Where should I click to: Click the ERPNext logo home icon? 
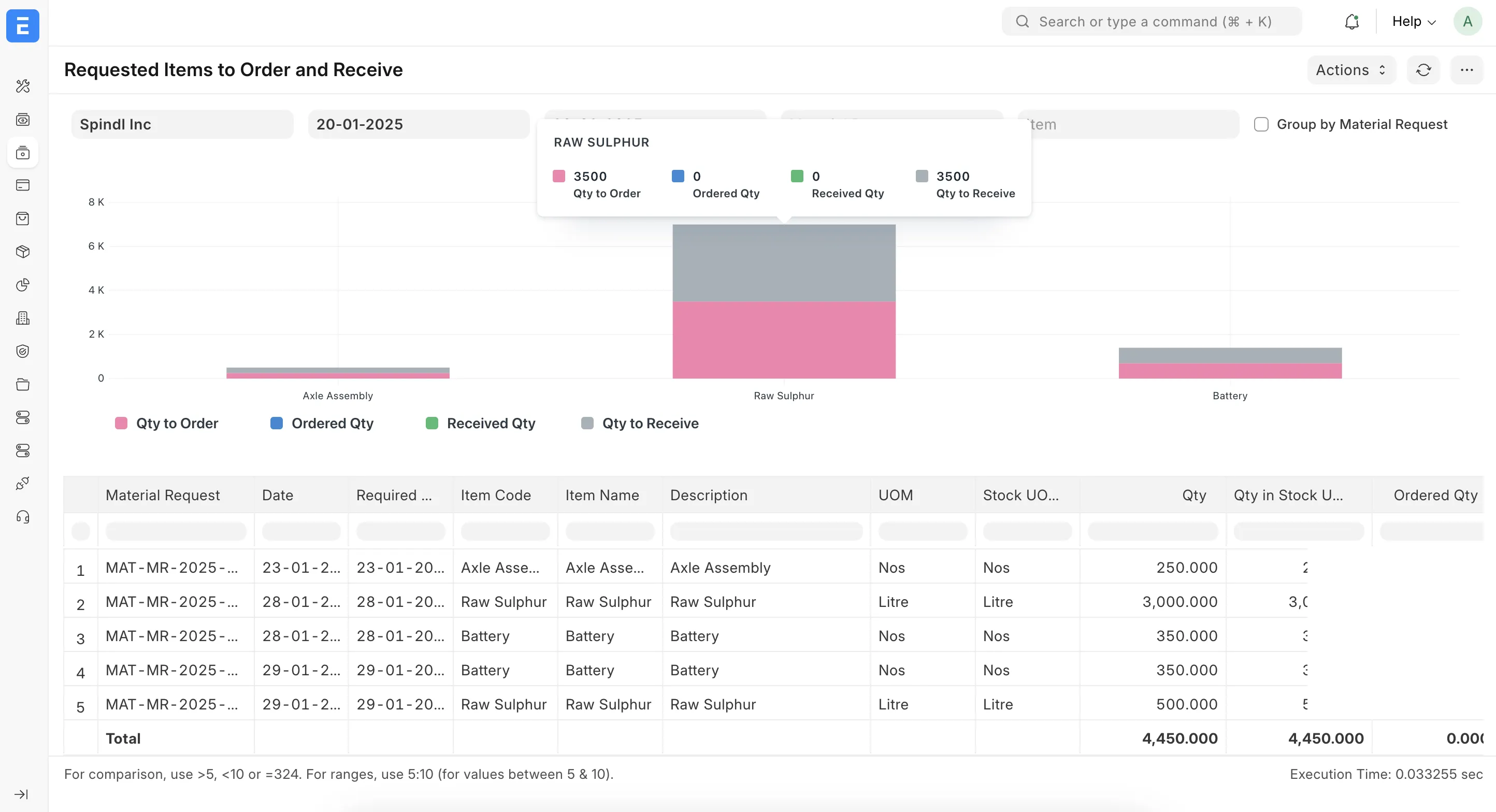[23, 25]
